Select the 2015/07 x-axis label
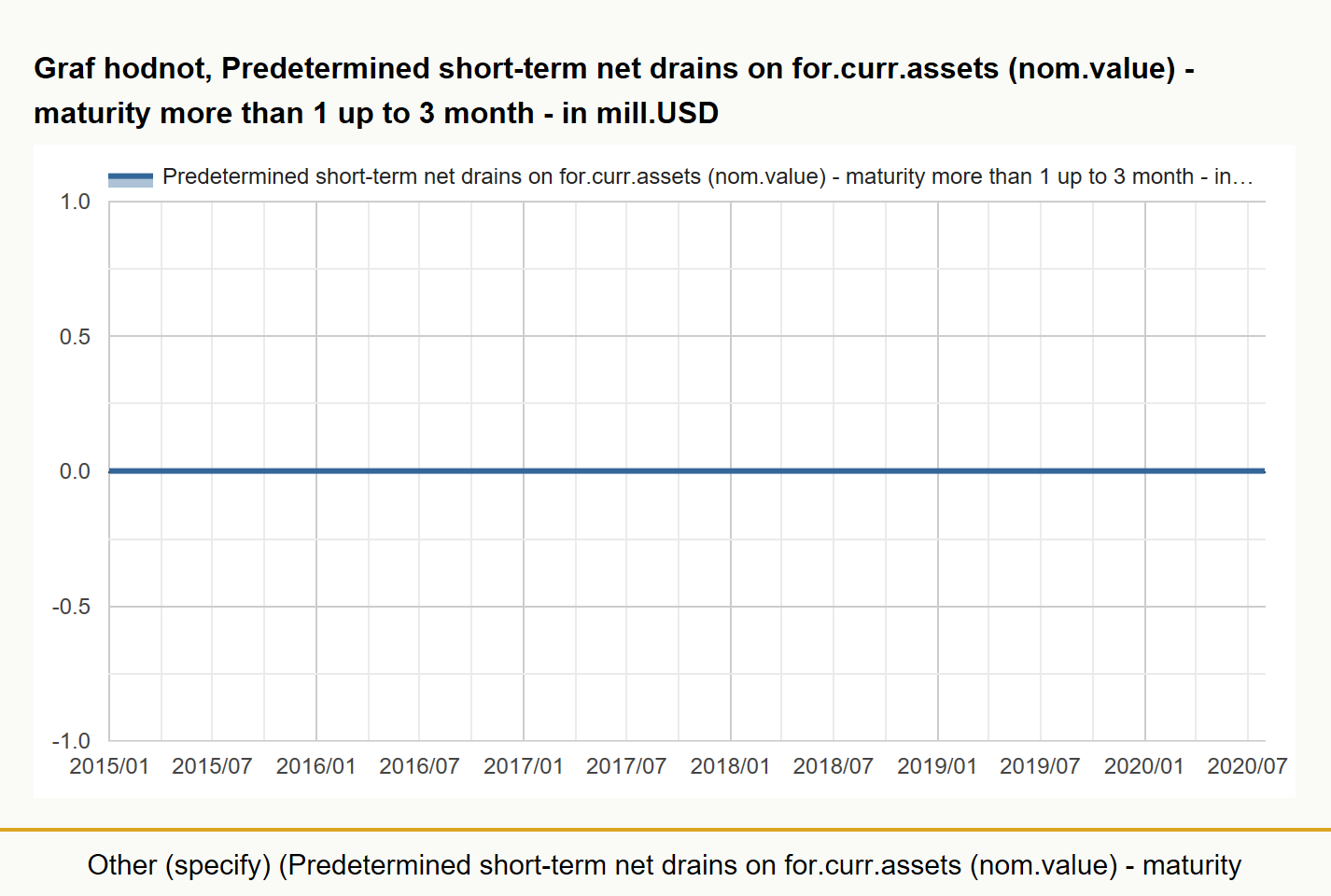The width and height of the screenshot is (1331, 896). pos(212,766)
